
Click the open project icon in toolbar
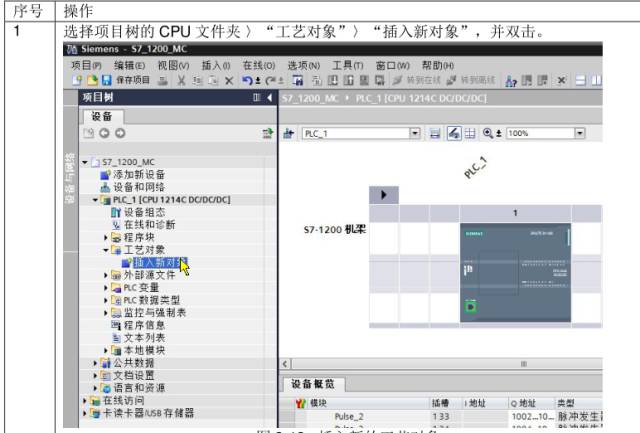[x=92, y=80]
